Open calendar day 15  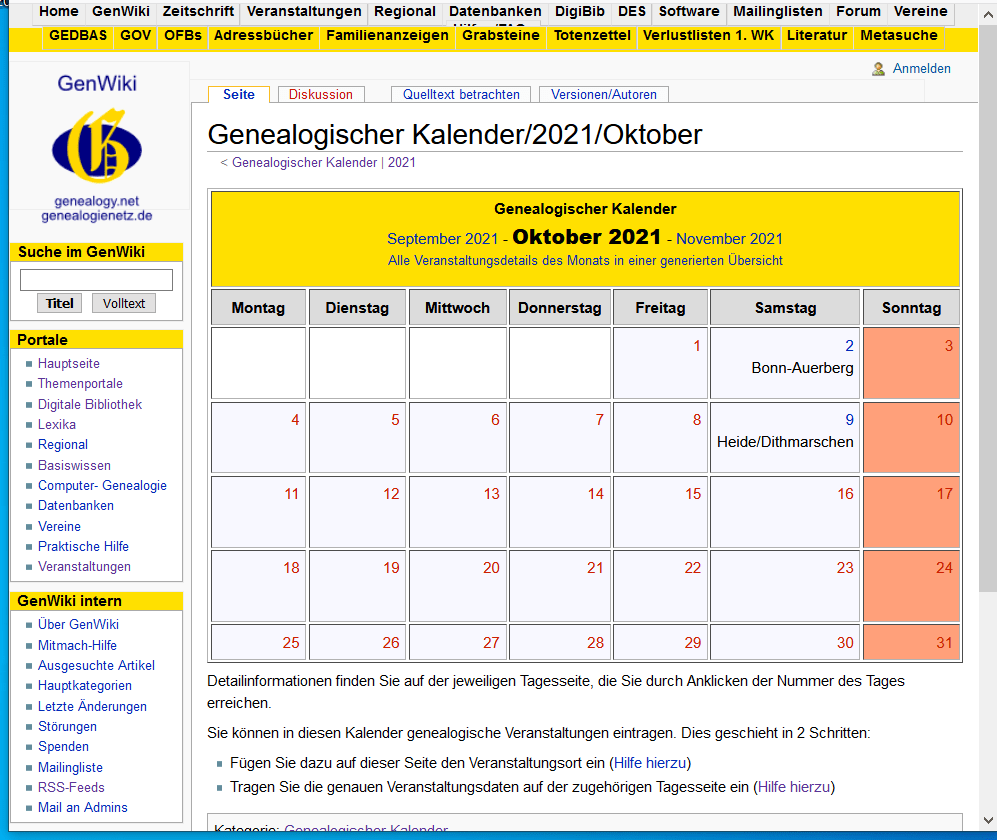pyautogui.click(x=692, y=493)
